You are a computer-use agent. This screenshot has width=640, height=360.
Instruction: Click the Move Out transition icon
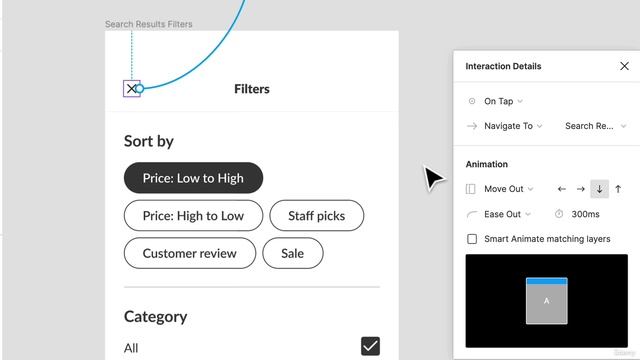tap(471, 189)
